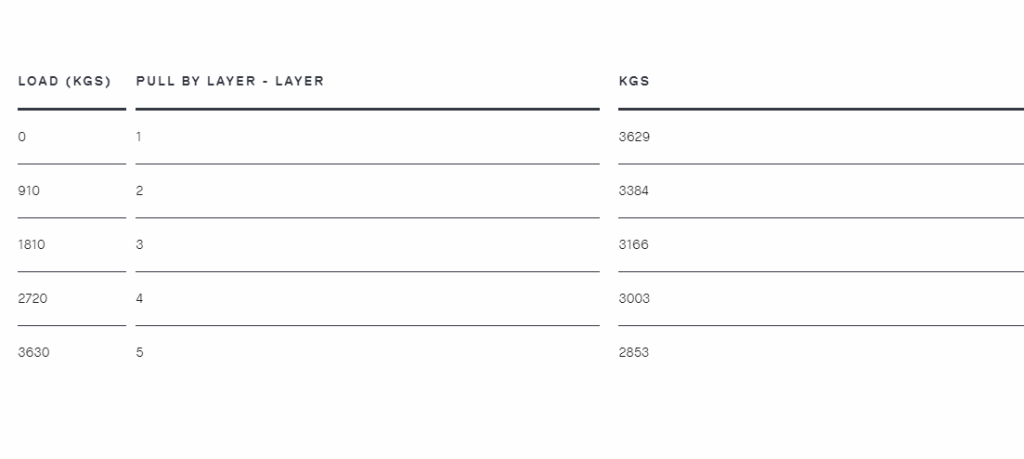
Task: Select the load value 3630
Action: click(x=33, y=353)
